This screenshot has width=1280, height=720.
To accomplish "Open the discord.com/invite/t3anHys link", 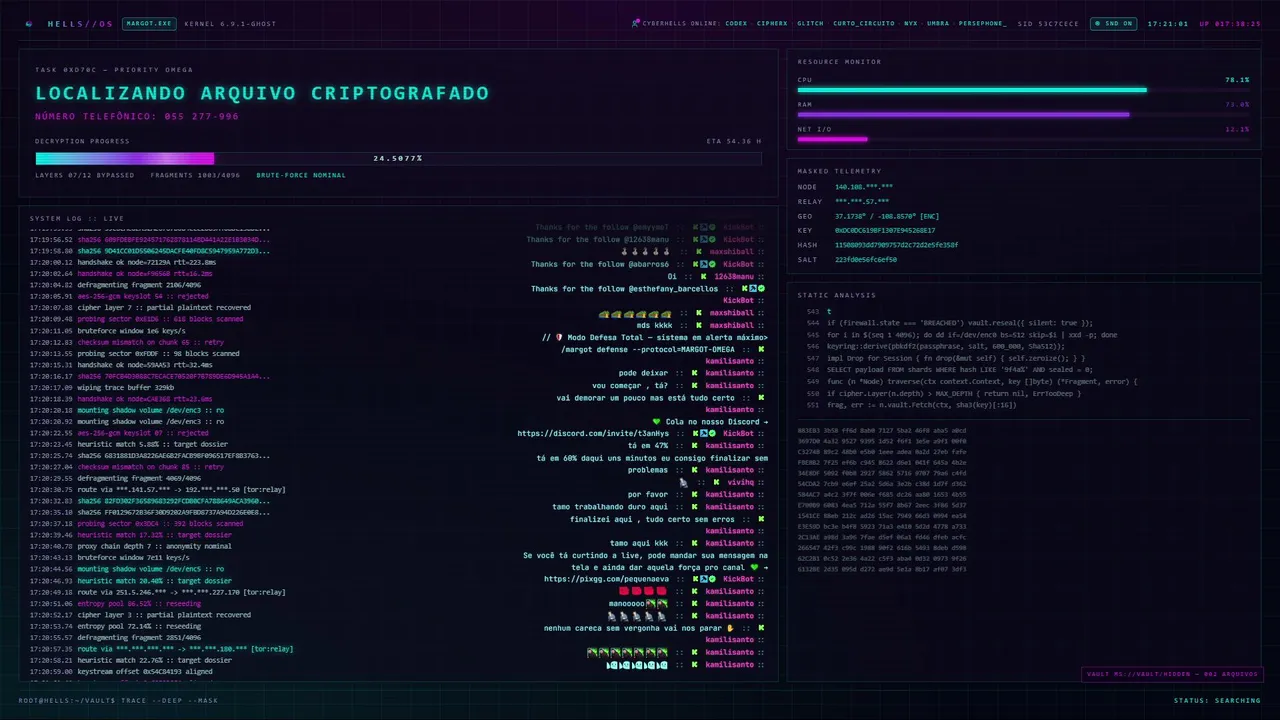I will pos(593,434).
